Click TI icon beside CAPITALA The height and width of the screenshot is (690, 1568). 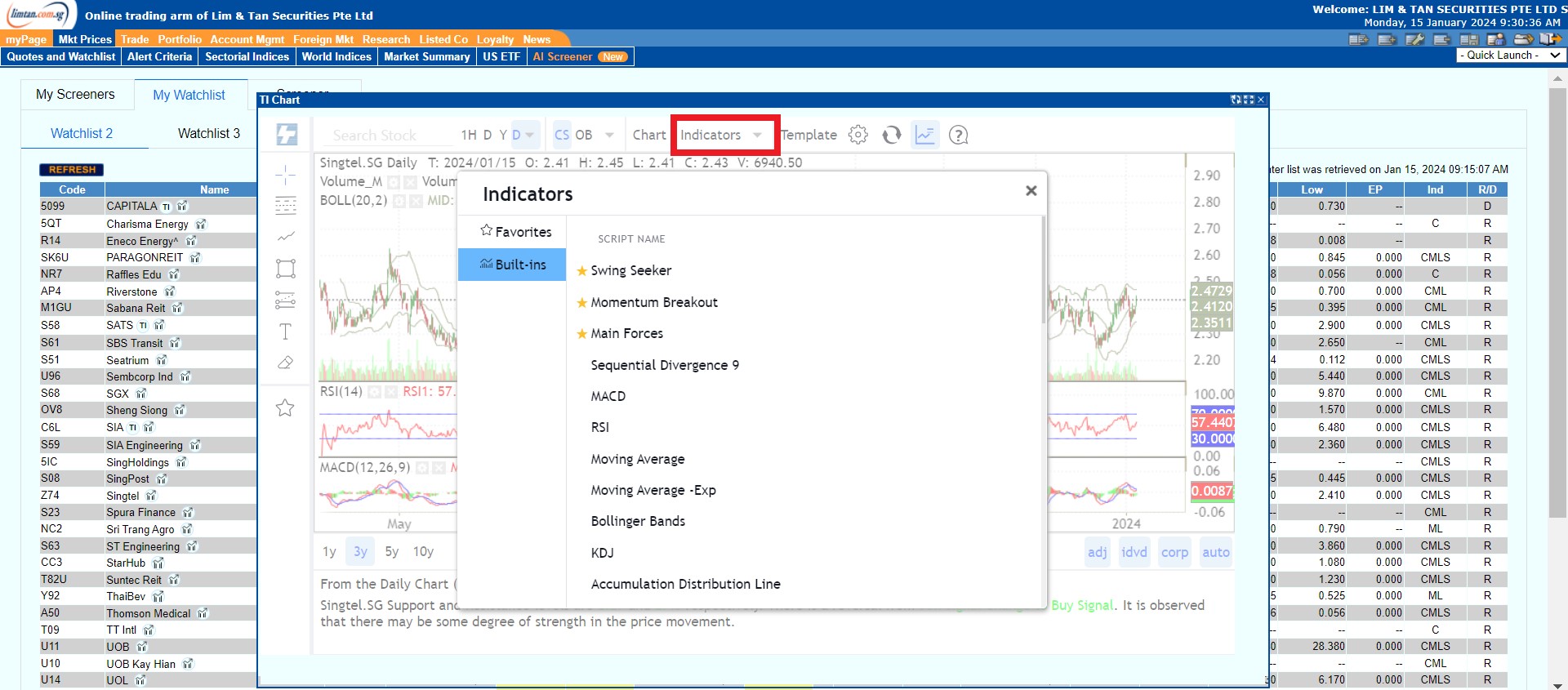[167, 207]
